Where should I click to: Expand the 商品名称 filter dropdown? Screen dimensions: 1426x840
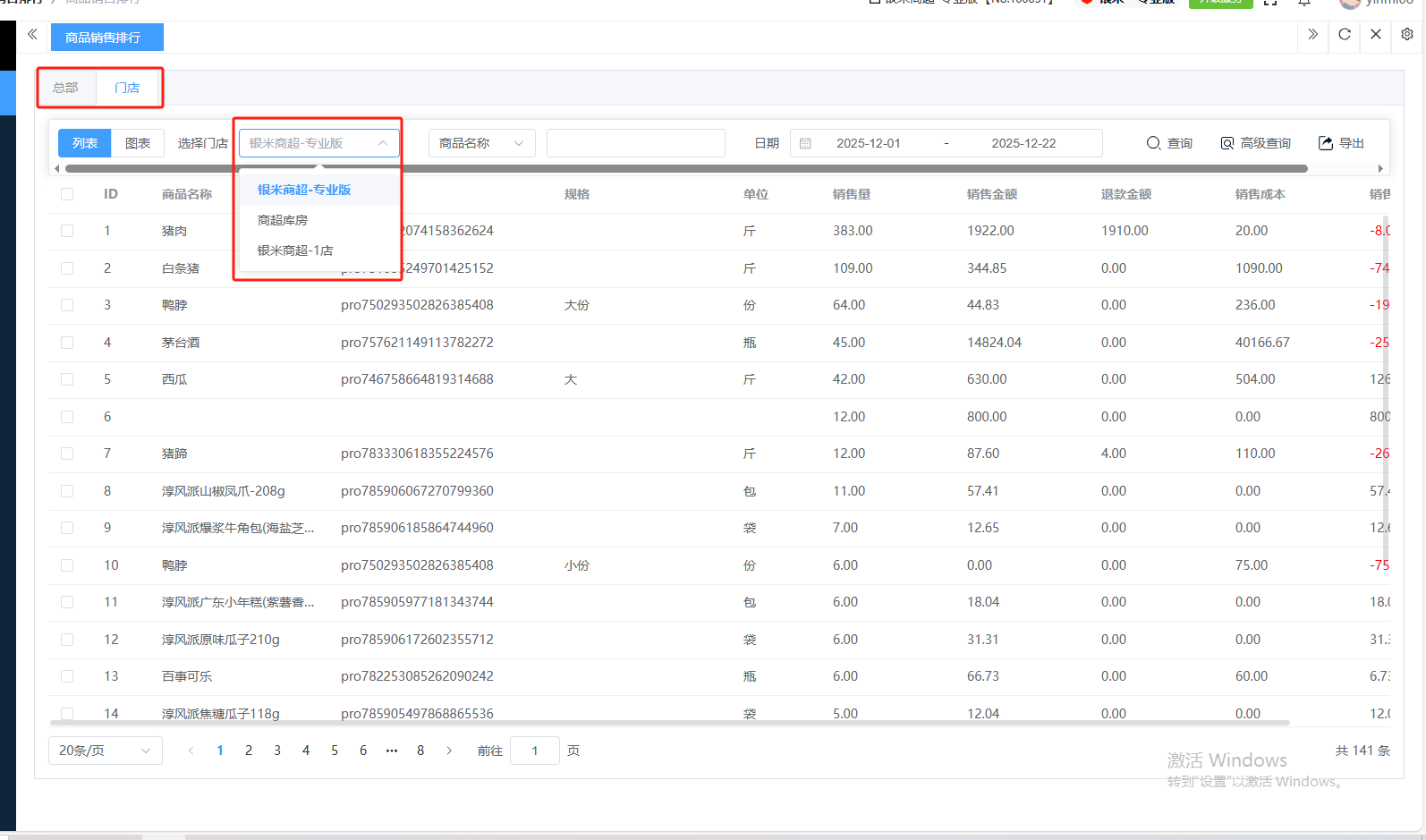tap(481, 143)
